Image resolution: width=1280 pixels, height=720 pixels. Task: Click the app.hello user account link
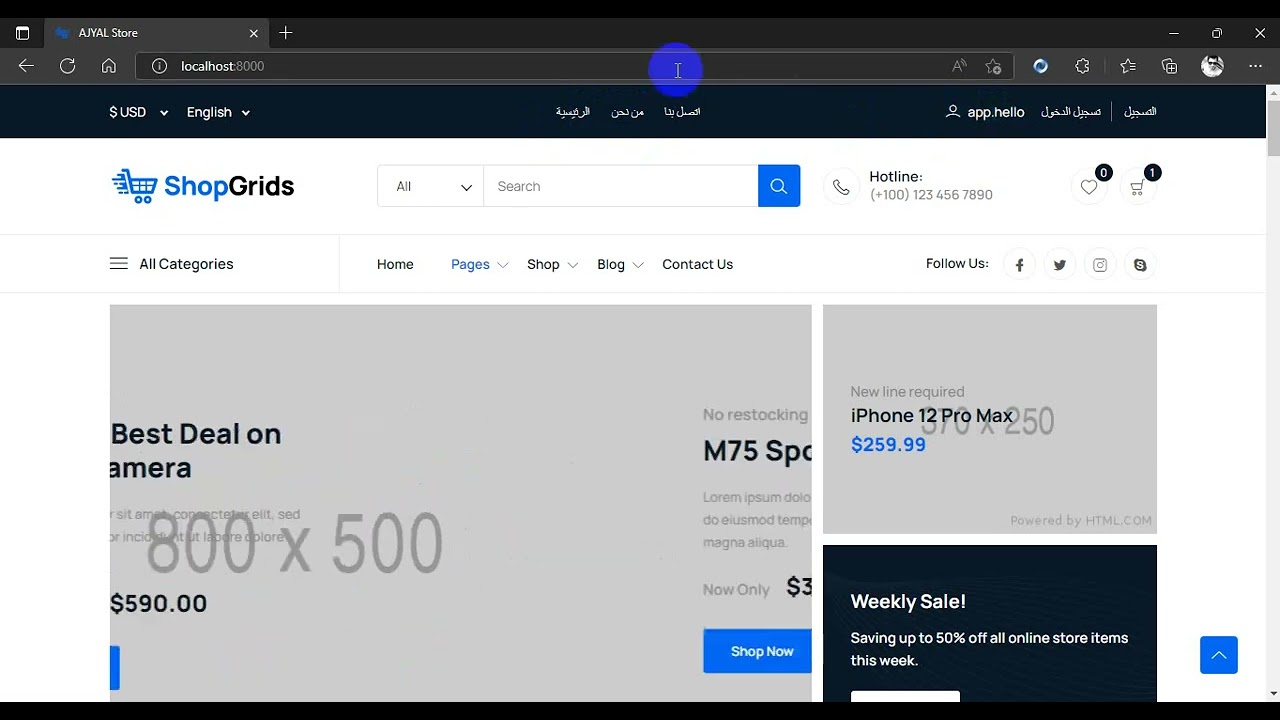pos(985,112)
